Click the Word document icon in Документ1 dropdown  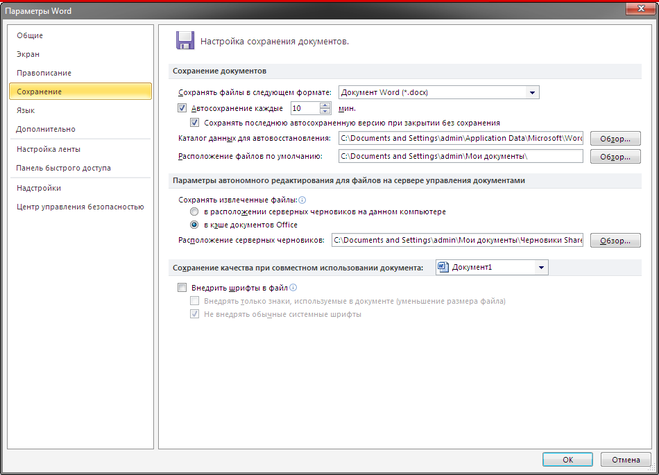click(443, 267)
